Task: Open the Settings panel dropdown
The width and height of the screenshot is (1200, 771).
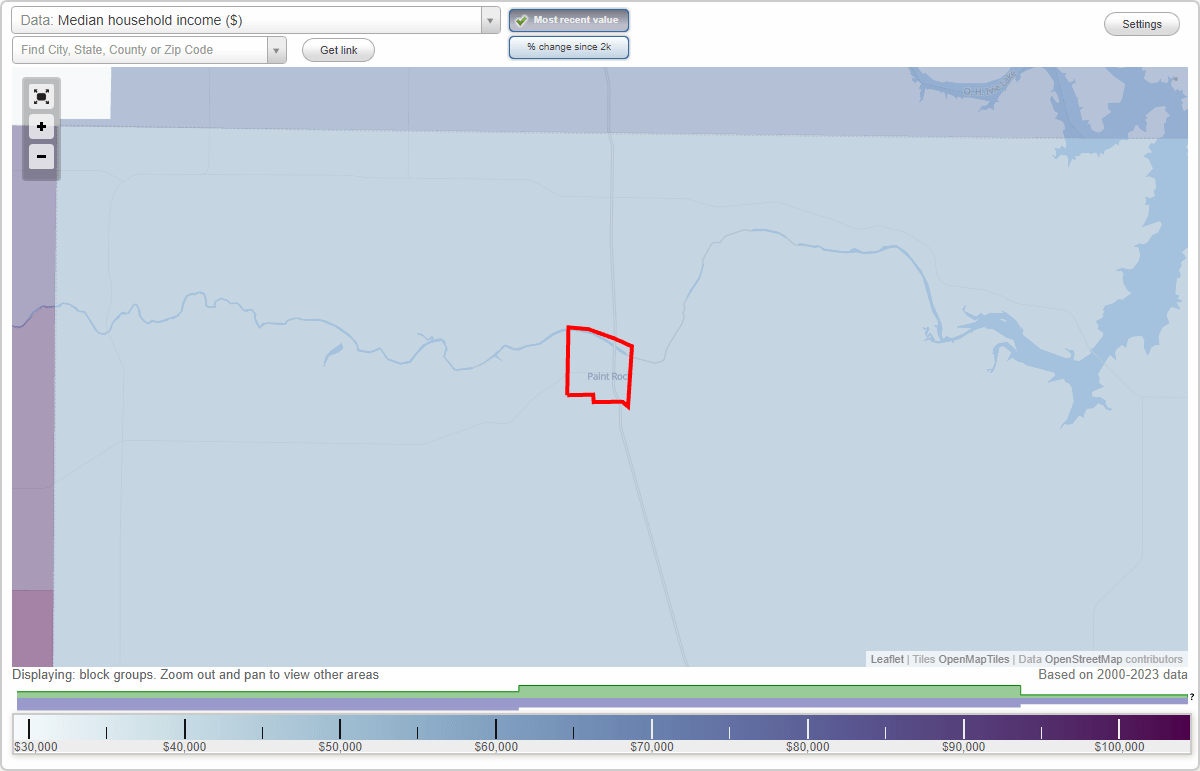Action: click(x=1141, y=23)
